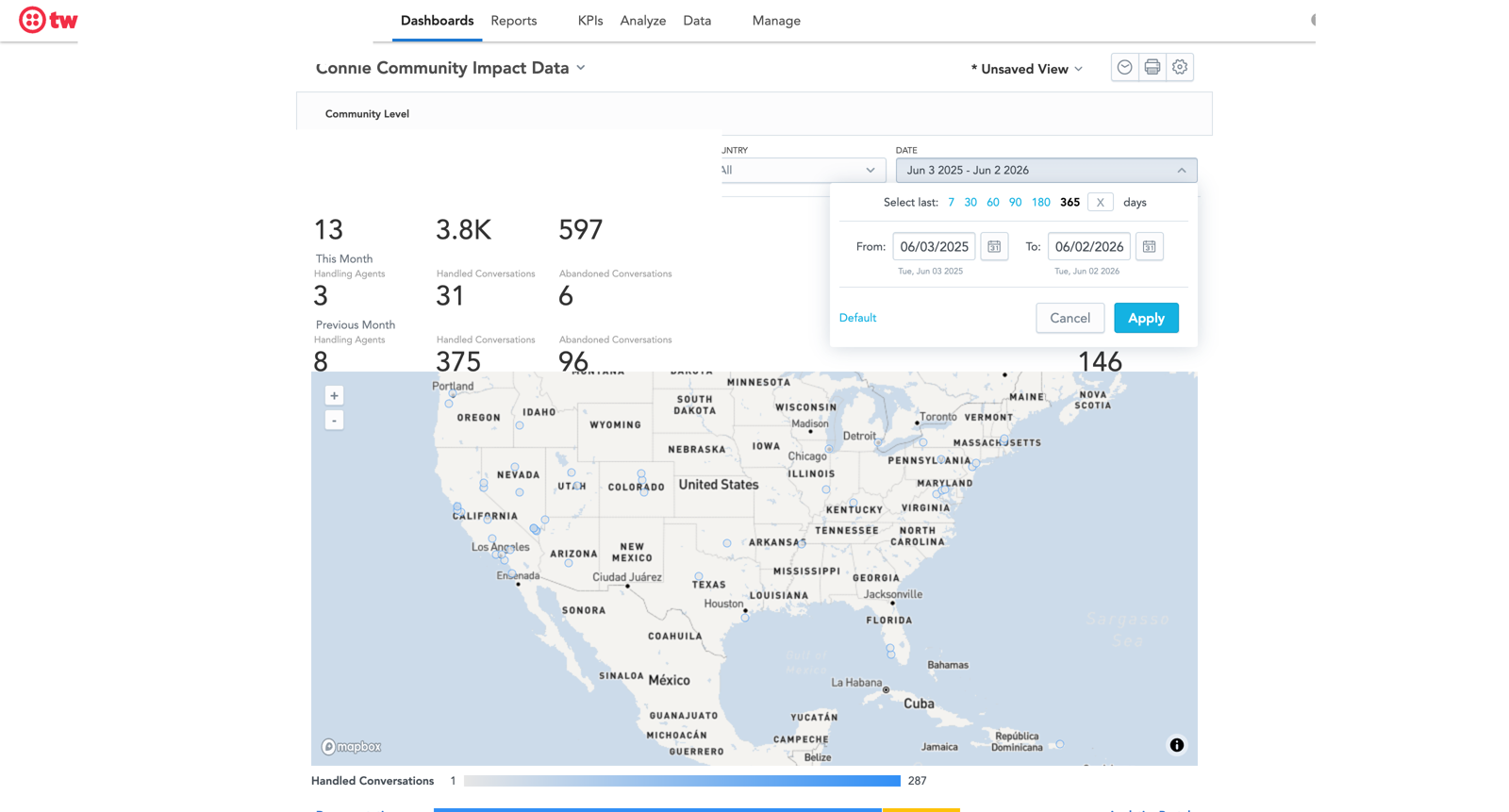Select last 90 days
This screenshot has width=1509, height=812.
(1015, 202)
